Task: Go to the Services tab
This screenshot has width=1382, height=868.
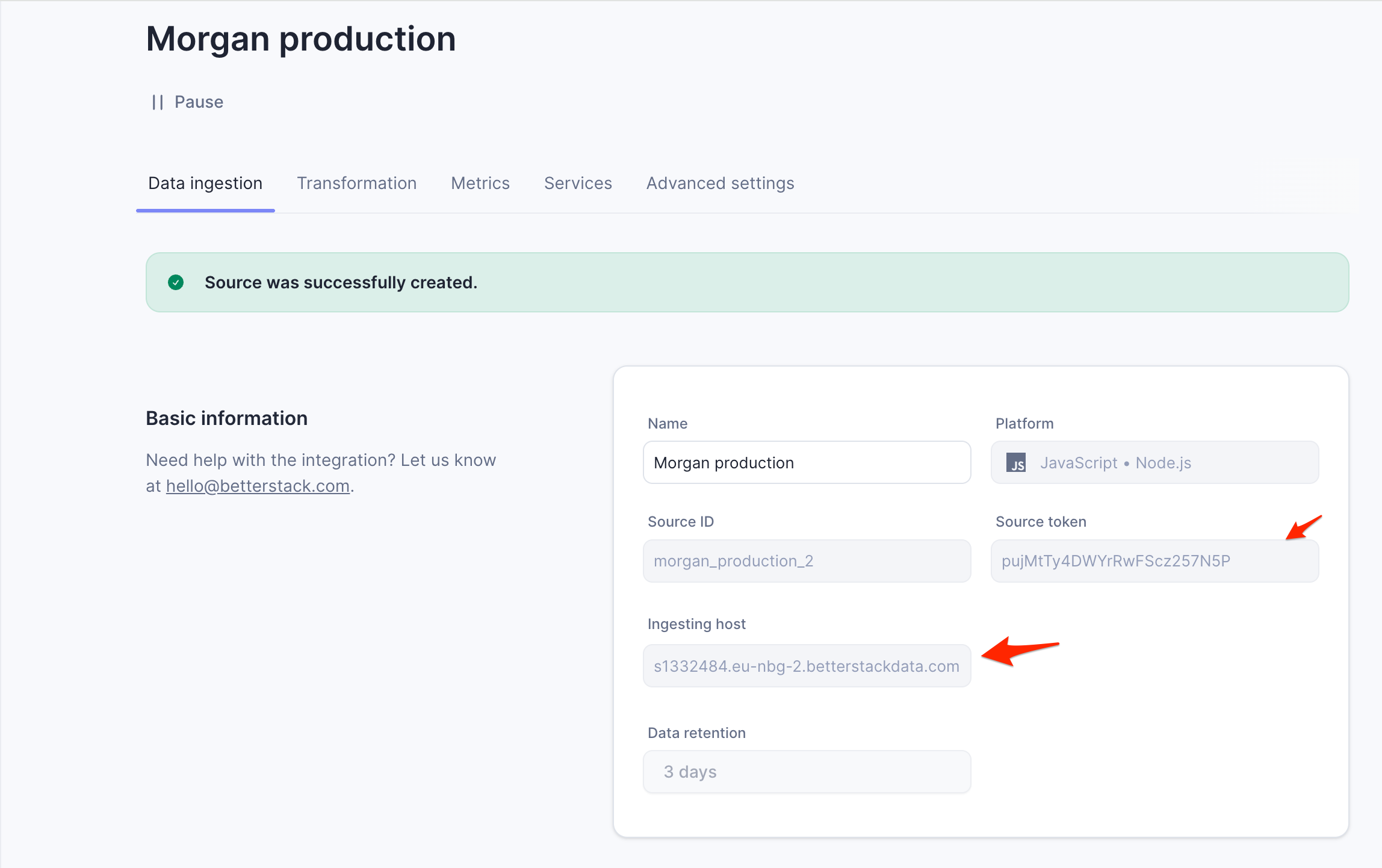Action: tap(577, 184)
